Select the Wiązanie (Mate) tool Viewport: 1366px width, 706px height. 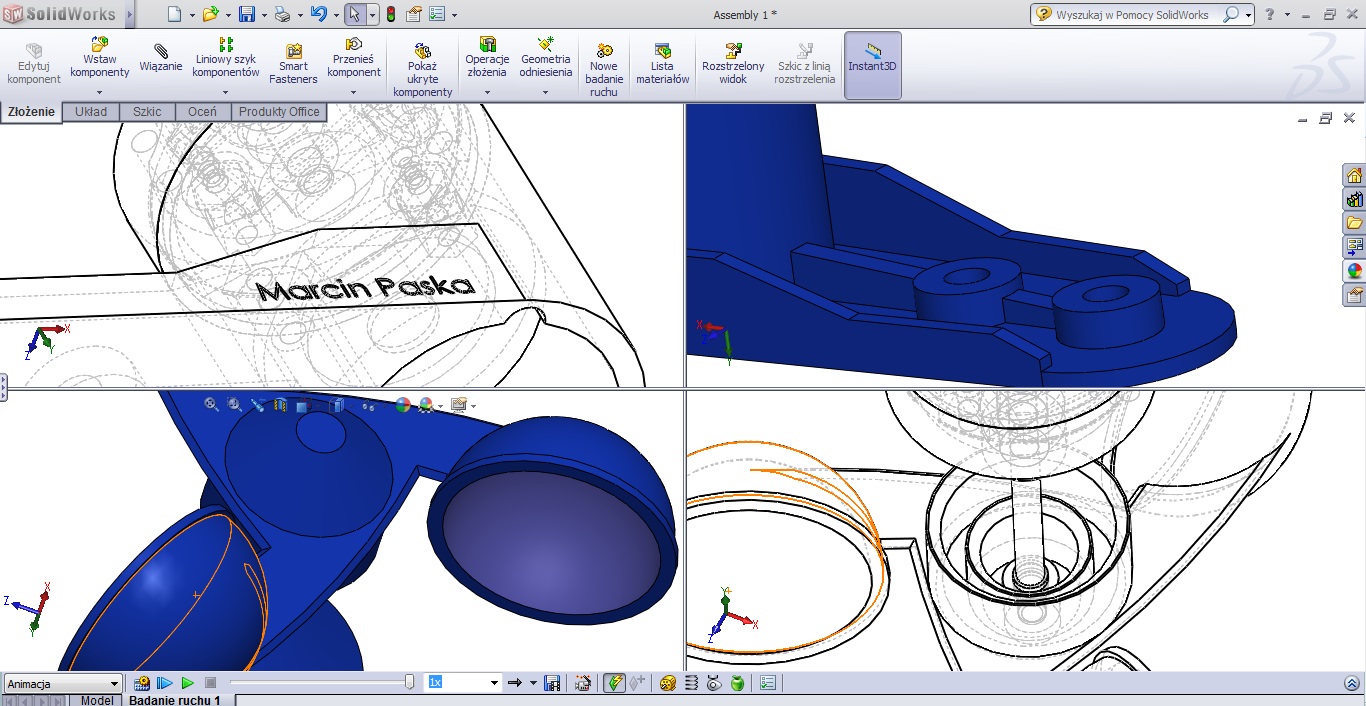pos(161,60)
